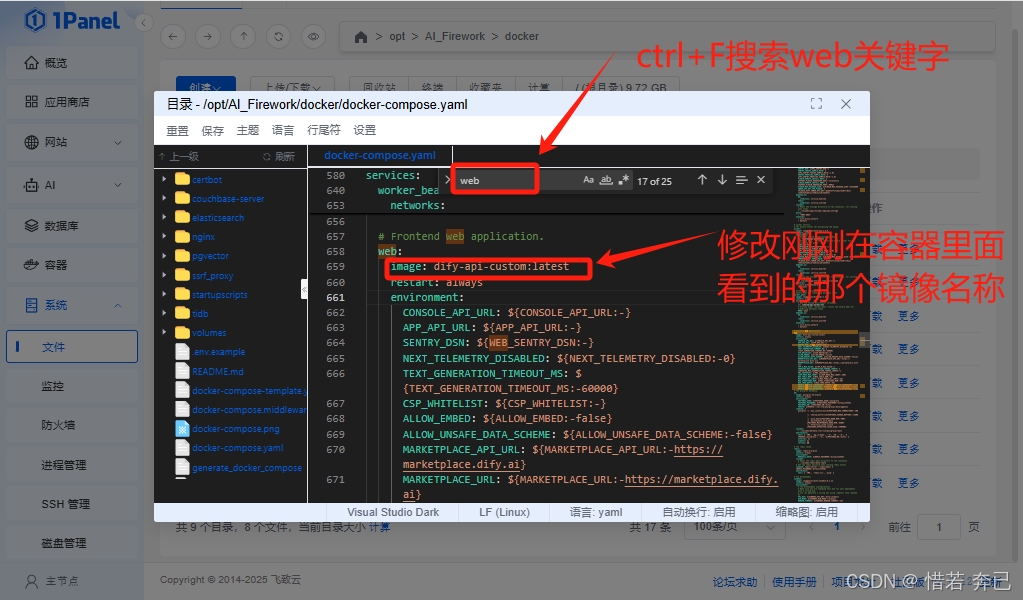Click the tidb folder icon

(x=183, y=313)
